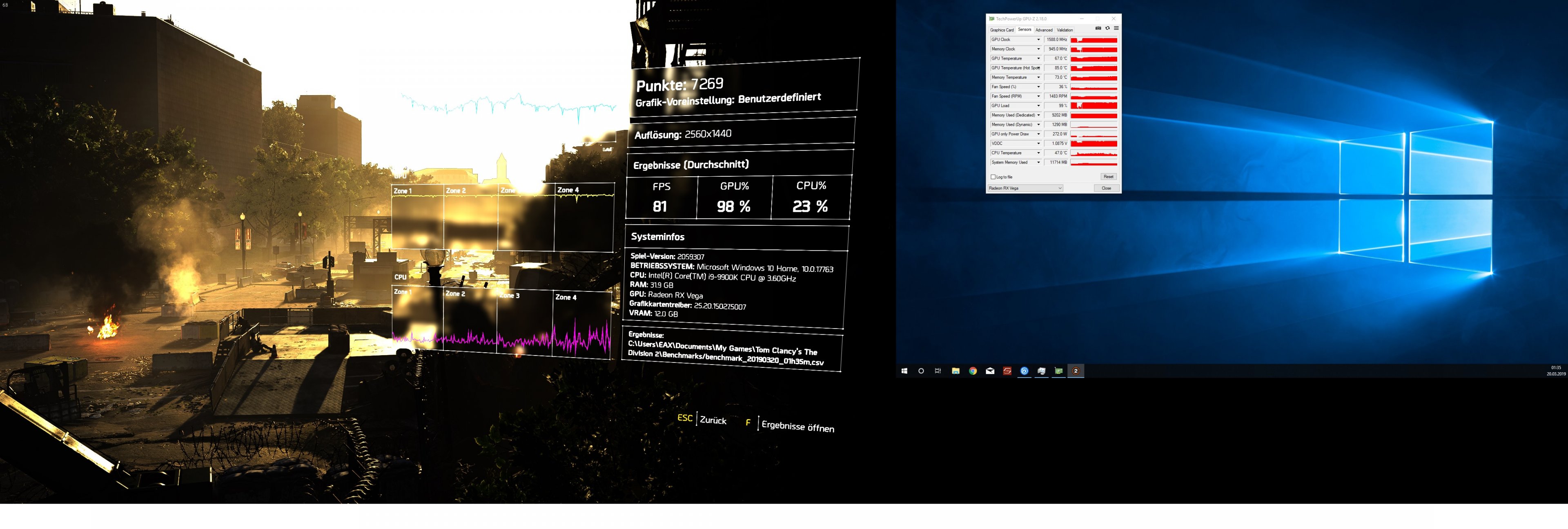Open the GPU only Power Draw dropdown
Image resolution: width=1568 pixels, height=529 pixels.
coord(1038,134)
